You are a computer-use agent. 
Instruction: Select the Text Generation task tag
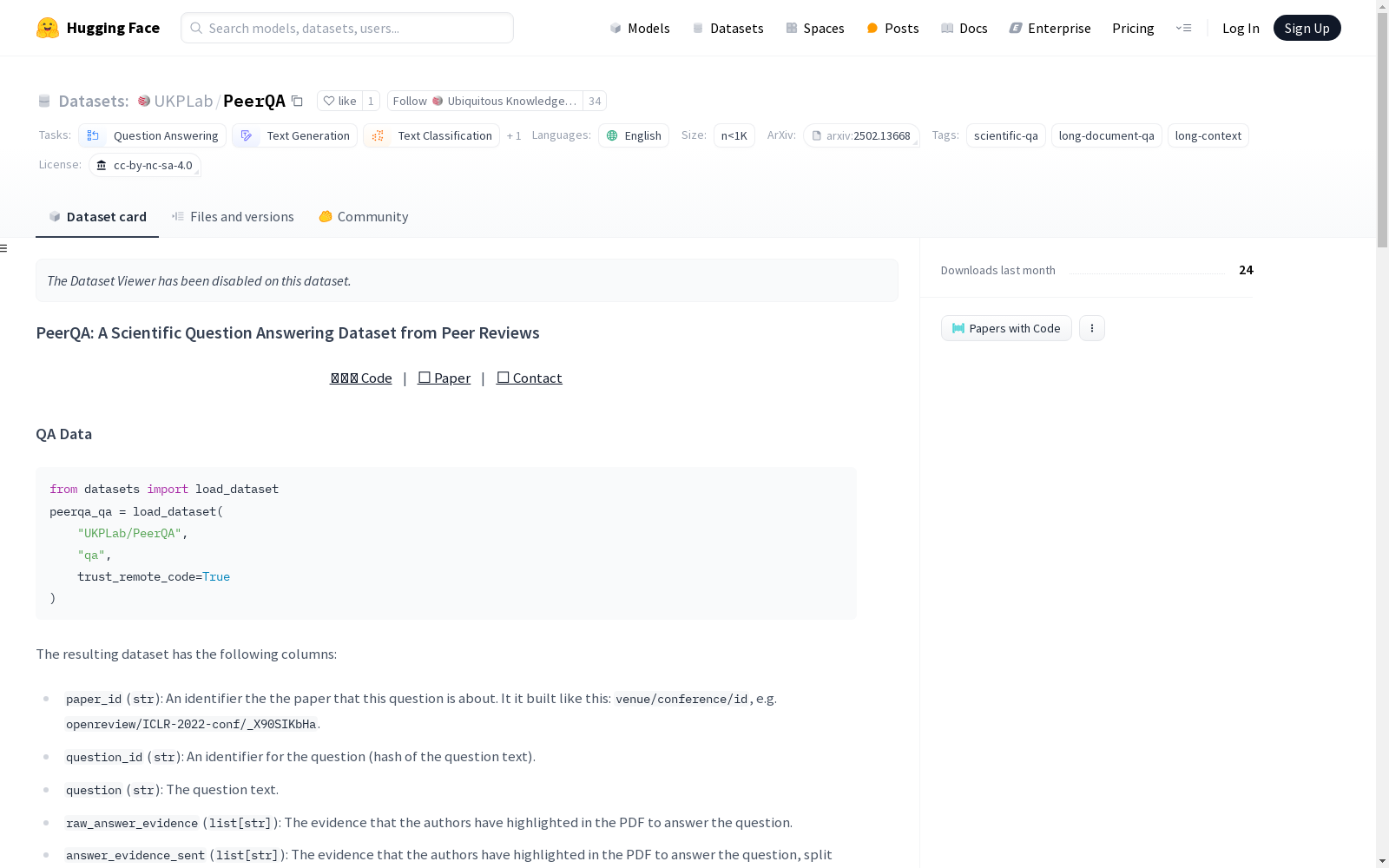[294, 135]
